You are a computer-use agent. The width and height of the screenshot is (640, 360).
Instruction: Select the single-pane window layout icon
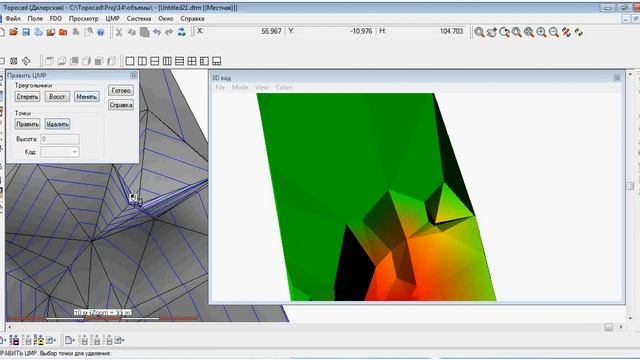pos(130,61)
